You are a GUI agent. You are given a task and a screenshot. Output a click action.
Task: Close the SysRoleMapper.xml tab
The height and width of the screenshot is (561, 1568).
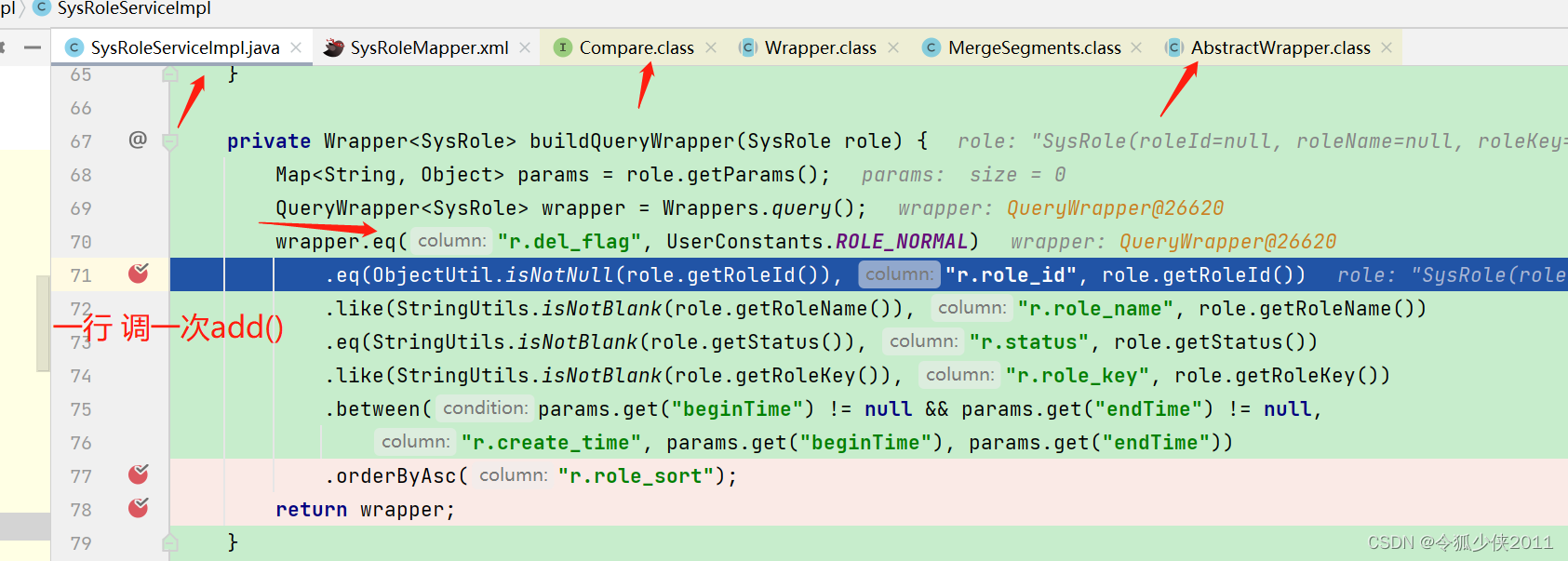[x=525, y=47]
